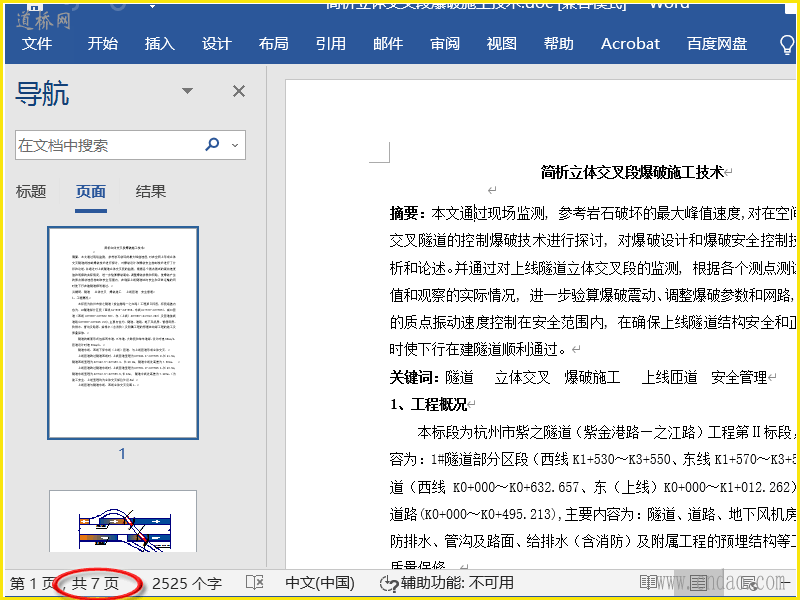
Task: Click the heading 1、工程概况
Action: (429, 405)
